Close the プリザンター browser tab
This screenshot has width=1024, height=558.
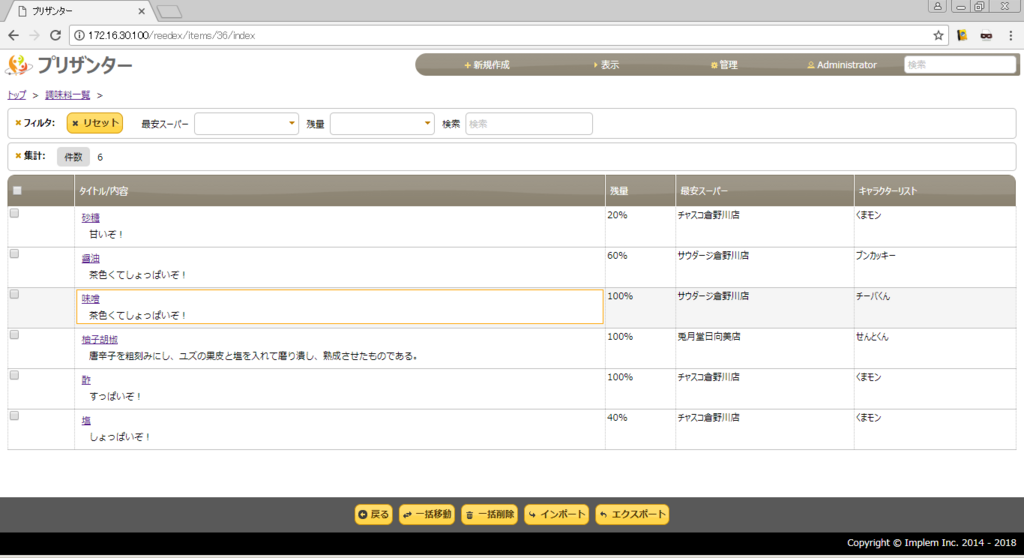pyautogui.click(x=142, y=11)
